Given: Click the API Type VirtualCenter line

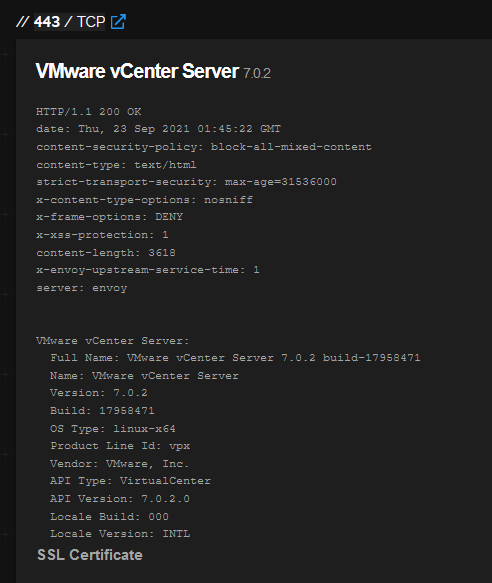Looking at the screenshot, I should (130, 481).
